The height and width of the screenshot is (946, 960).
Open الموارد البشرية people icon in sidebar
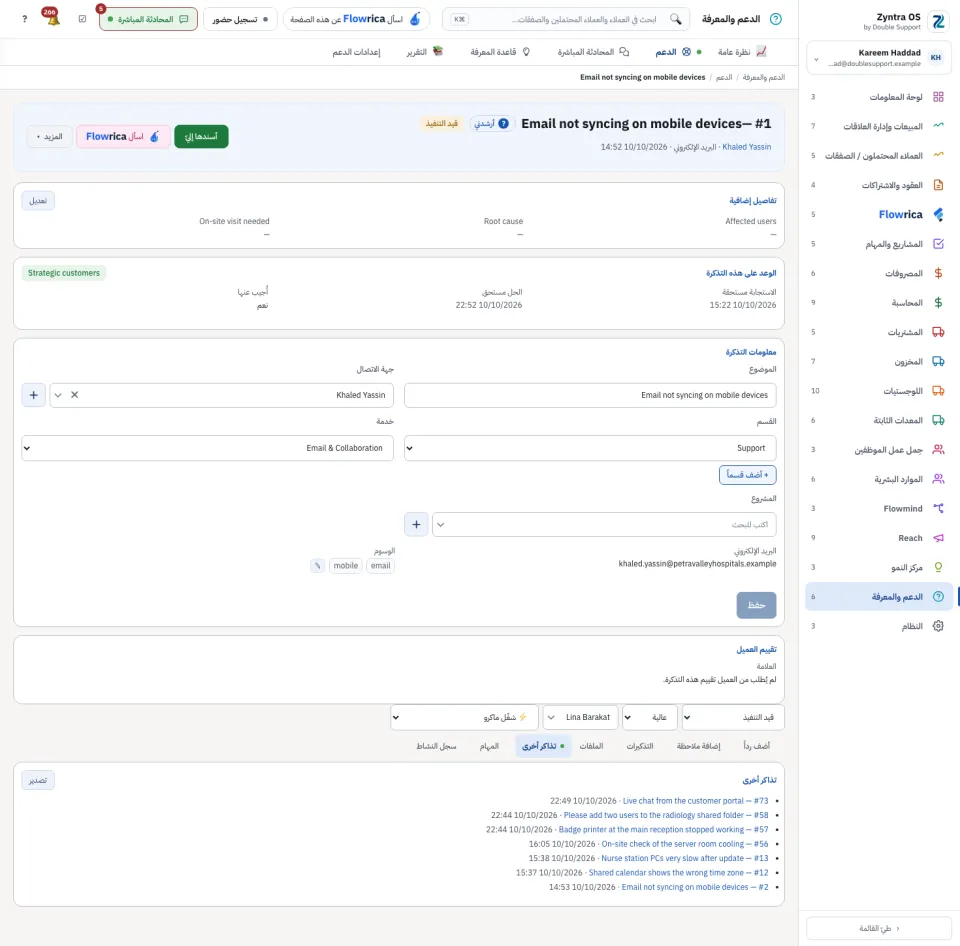(x=938, y=479)
